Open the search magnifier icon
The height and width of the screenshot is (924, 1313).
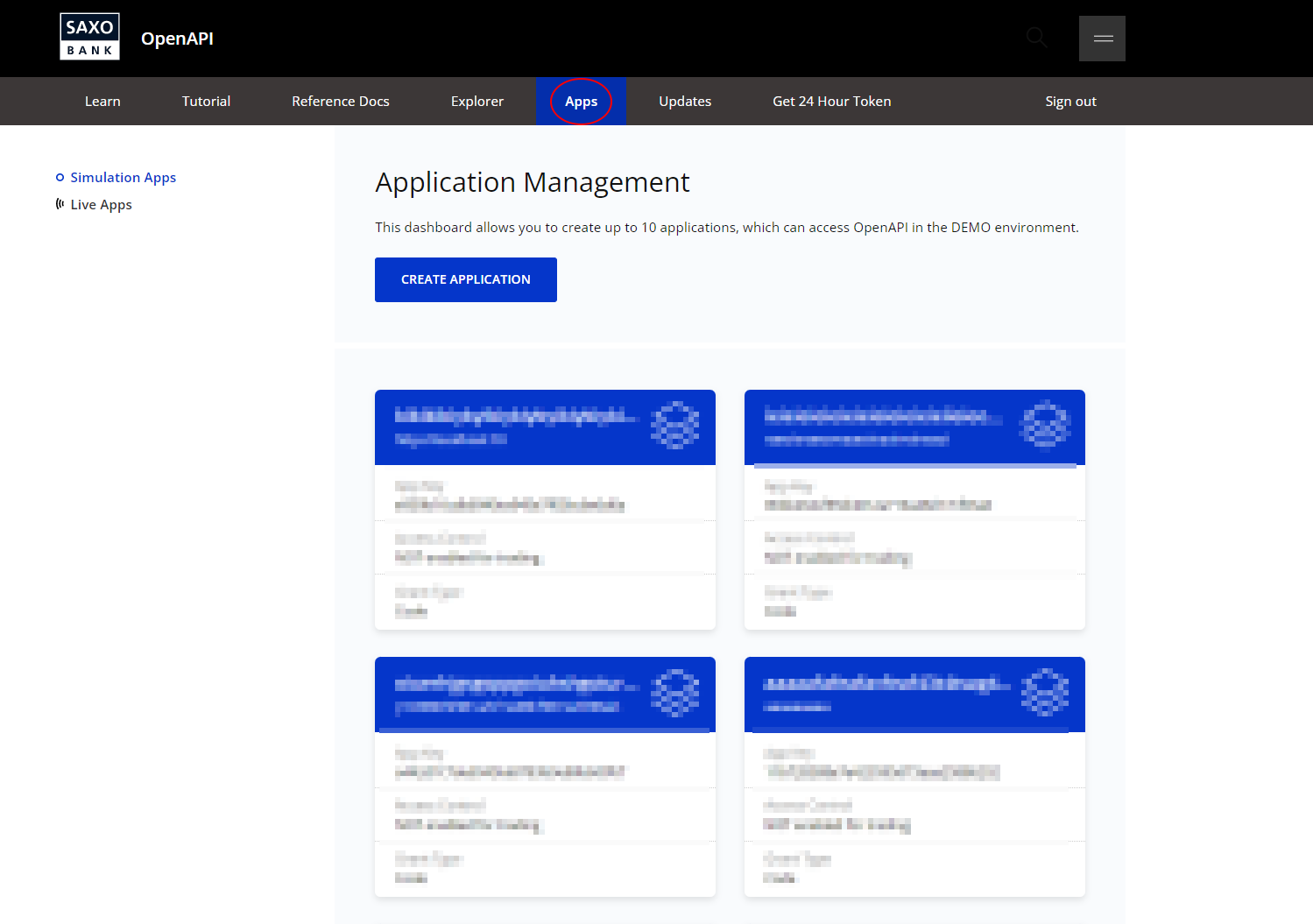click(x=1036, y=38)
